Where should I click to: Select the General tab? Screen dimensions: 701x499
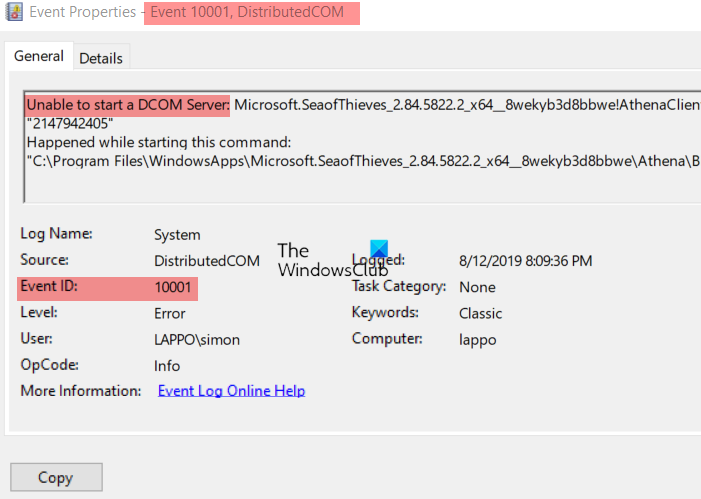coord(39,57)
